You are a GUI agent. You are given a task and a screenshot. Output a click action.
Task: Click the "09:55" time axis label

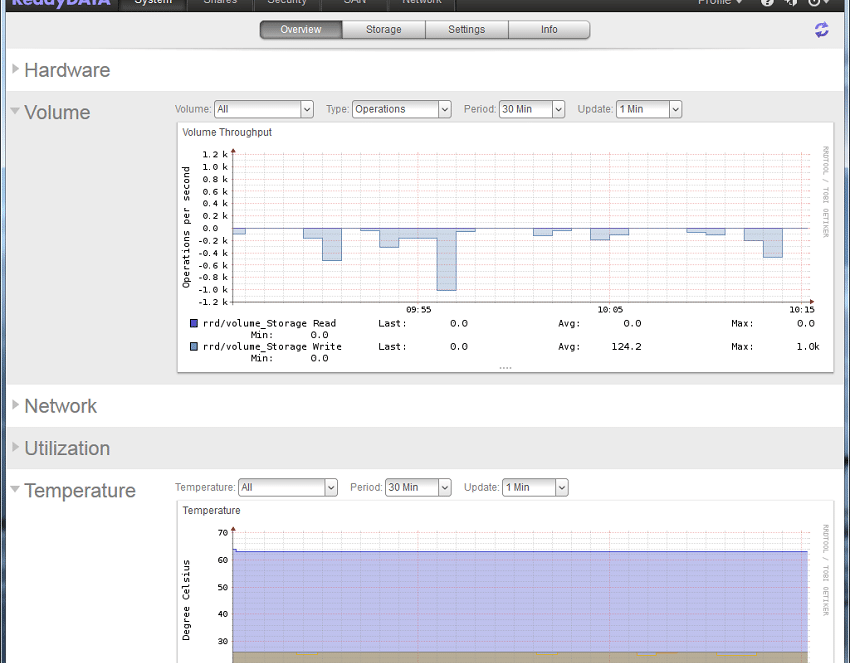tap(418, 310)
